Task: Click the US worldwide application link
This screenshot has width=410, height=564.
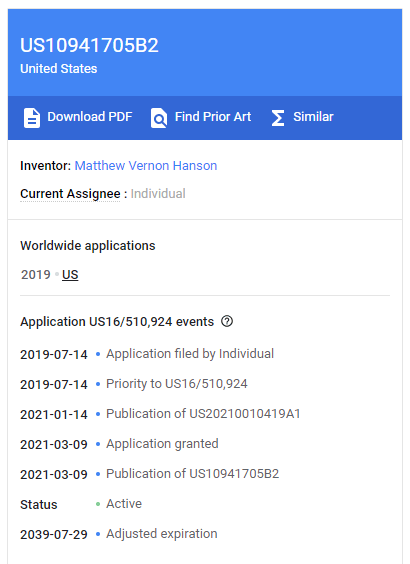Action: pos(70,275)
